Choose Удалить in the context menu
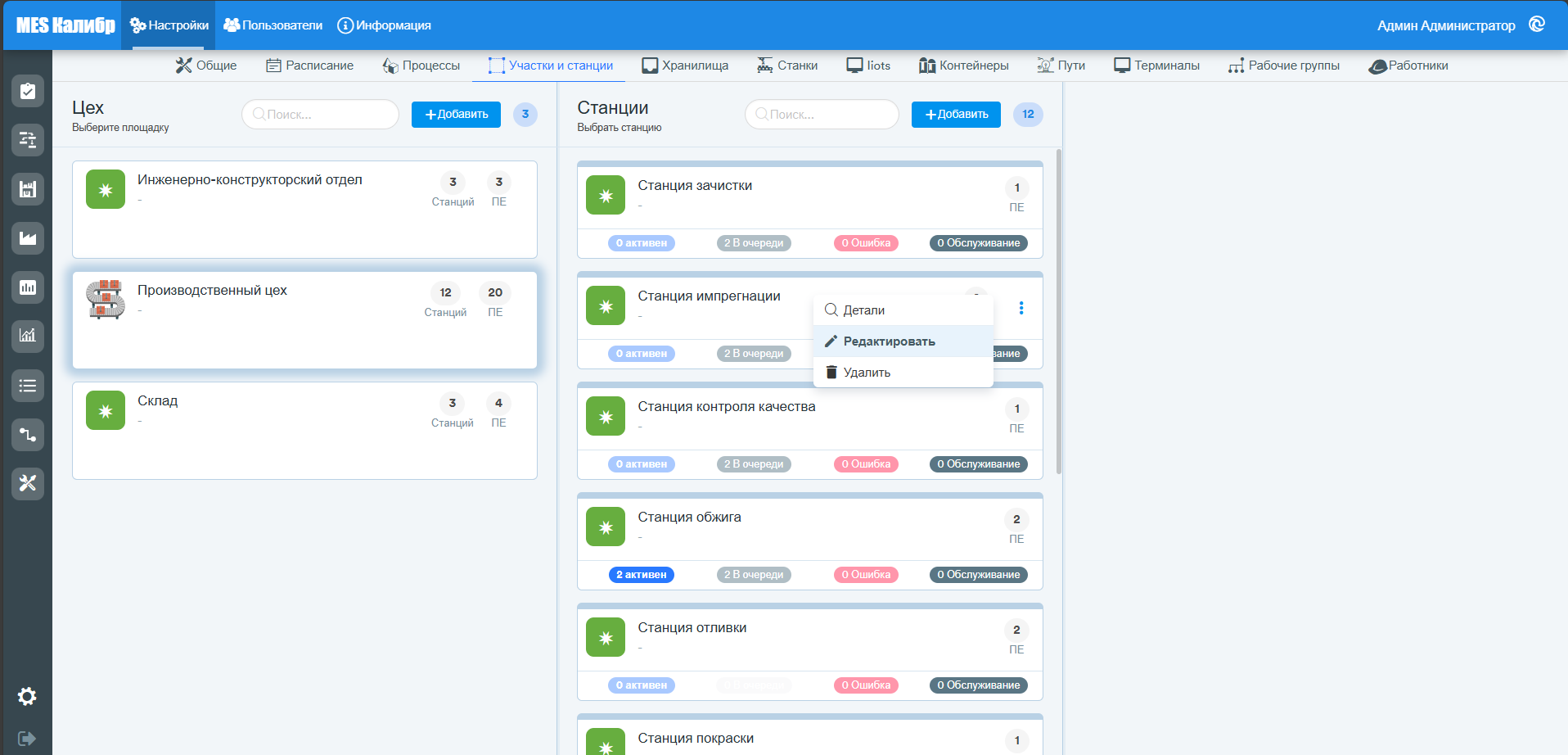 (x=903, y=373)
